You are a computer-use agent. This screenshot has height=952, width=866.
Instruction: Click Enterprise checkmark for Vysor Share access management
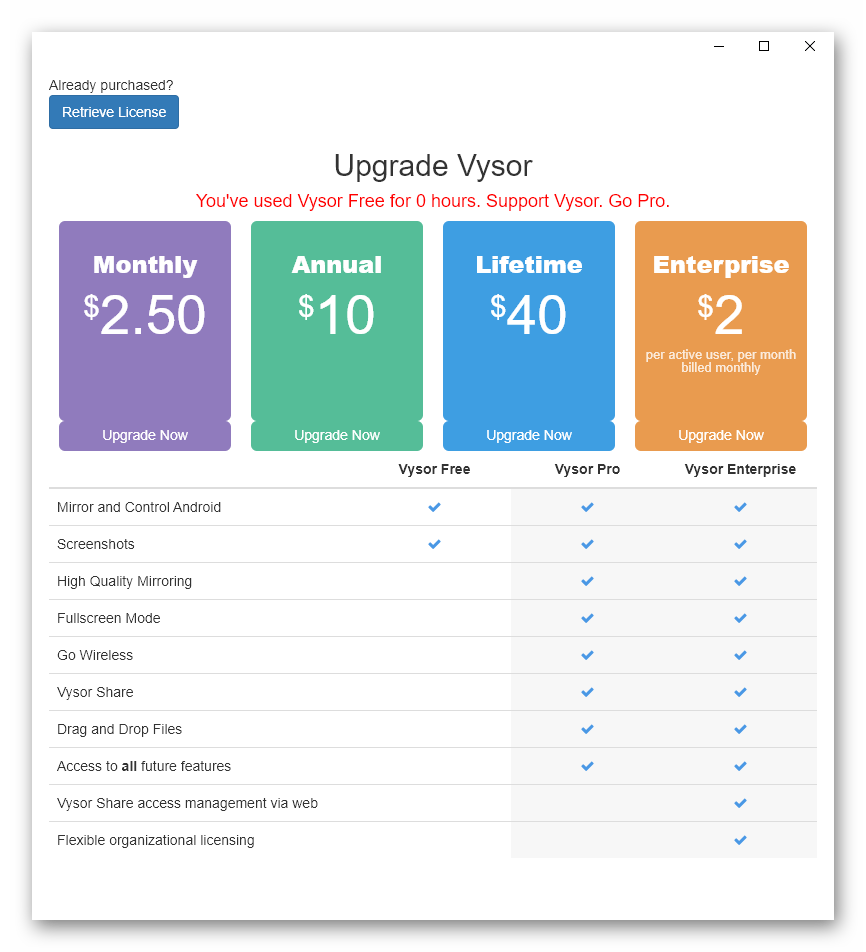(x=740, y=803)
